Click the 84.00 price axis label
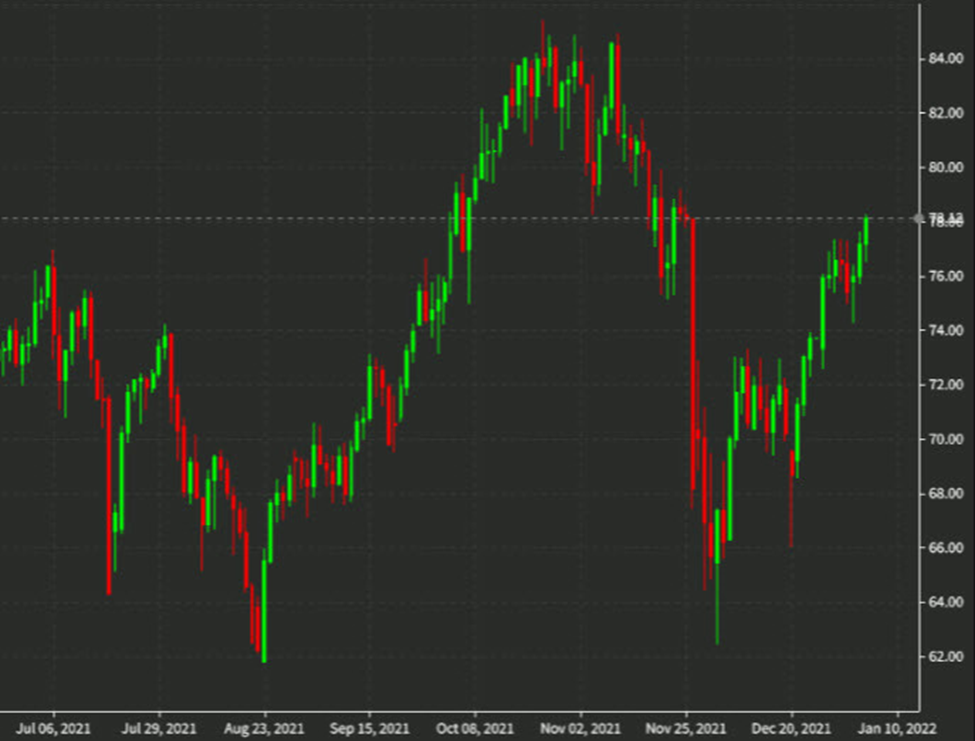The image size is (975, 741). 946,59
